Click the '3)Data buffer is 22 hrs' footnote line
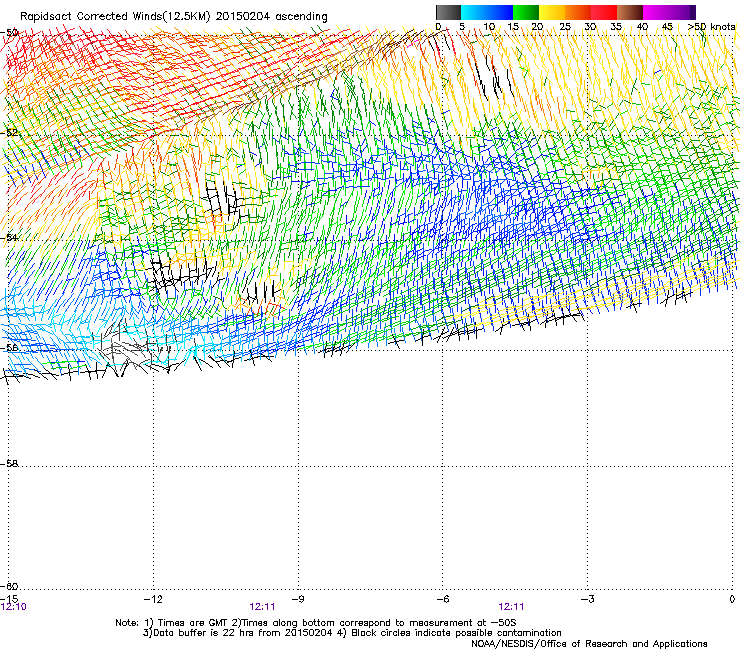This screenshot has width=740, height=650. click(352, 633)
